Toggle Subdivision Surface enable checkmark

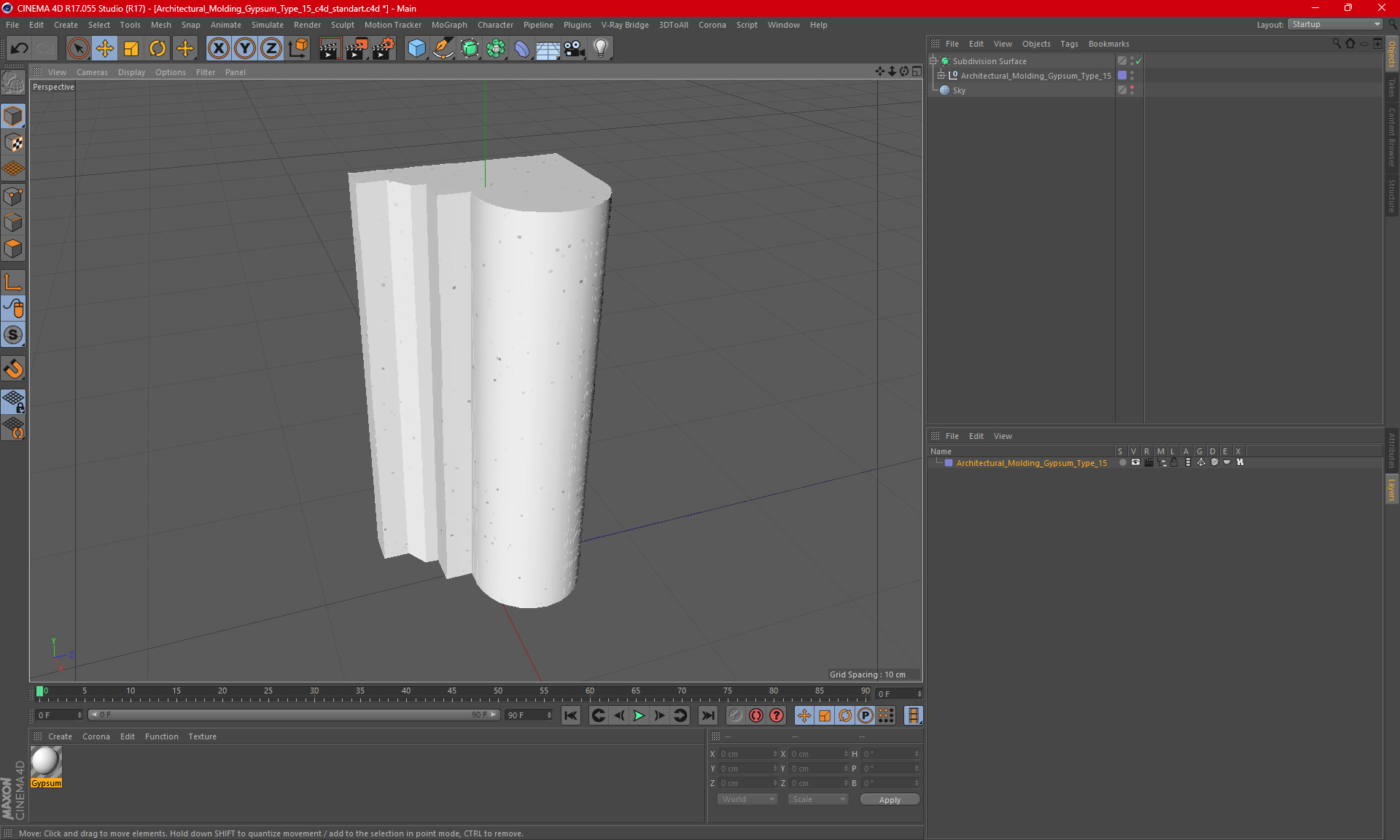pos(1138,61)
